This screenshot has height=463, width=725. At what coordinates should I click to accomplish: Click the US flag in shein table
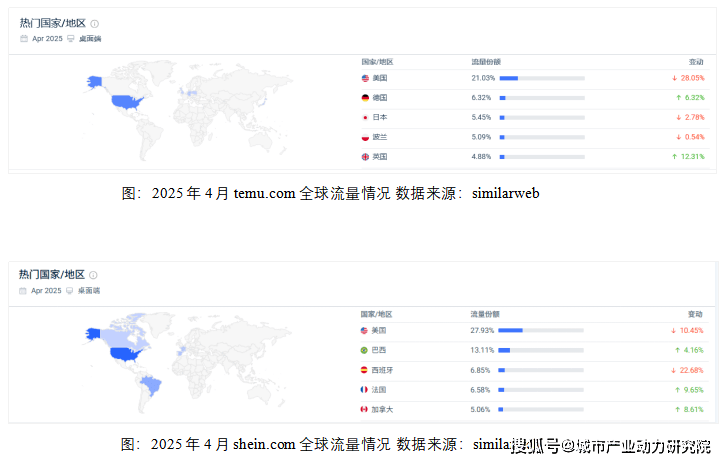(364, 330)
